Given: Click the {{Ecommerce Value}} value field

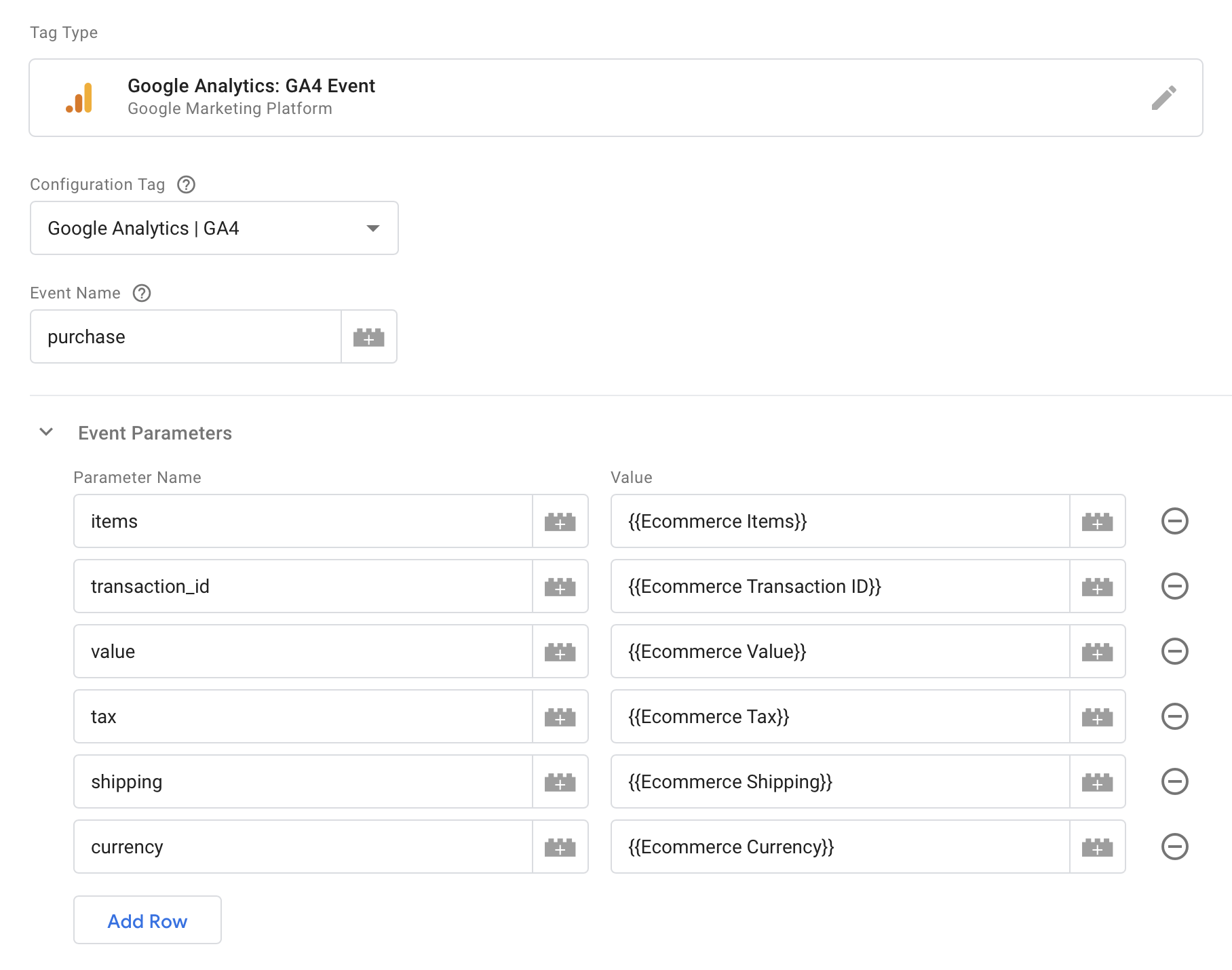Looking at the screenshot, I should pos(841,652).
